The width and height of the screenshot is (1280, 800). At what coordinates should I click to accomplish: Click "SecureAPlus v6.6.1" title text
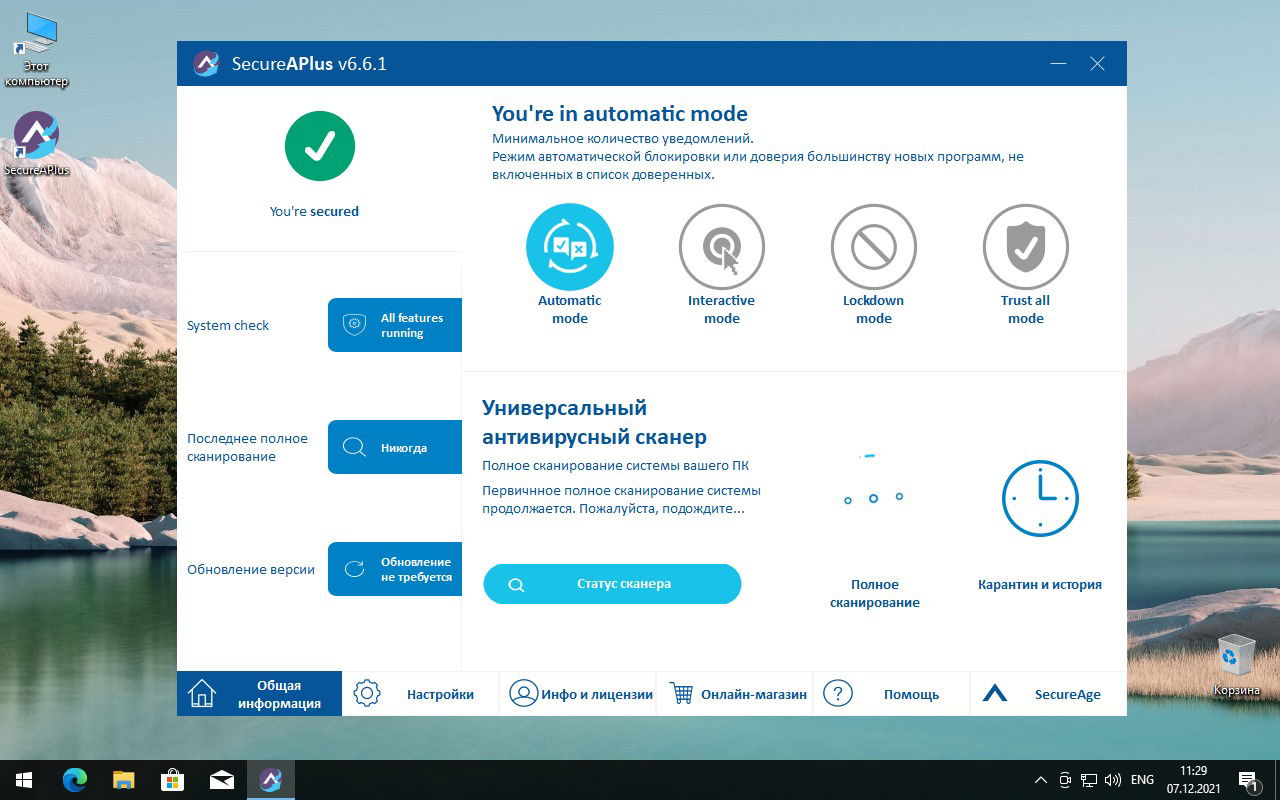click(x=309, y=64)
